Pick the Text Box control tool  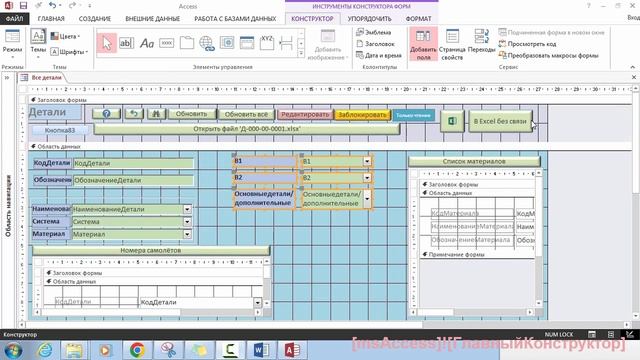127,43
